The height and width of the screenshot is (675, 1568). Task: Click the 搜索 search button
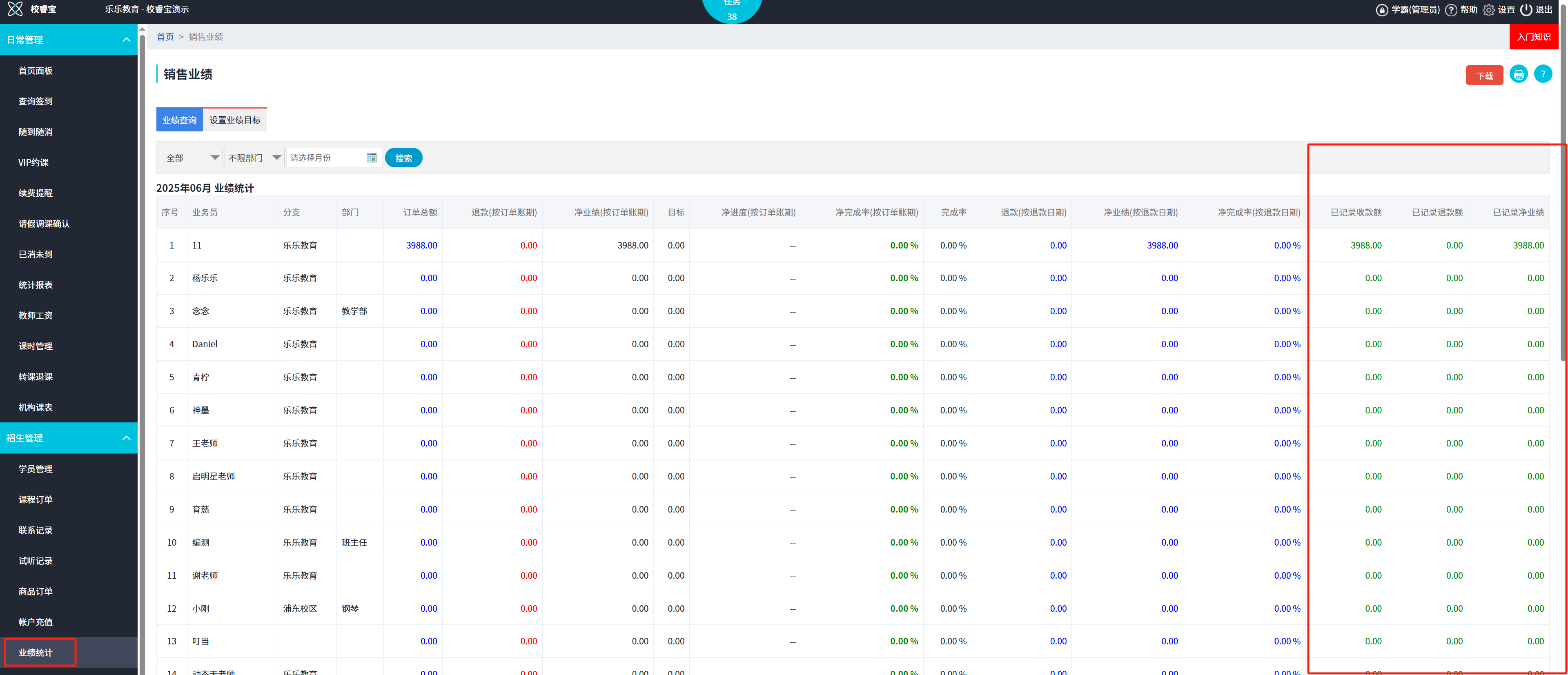(x=403, y=158)
